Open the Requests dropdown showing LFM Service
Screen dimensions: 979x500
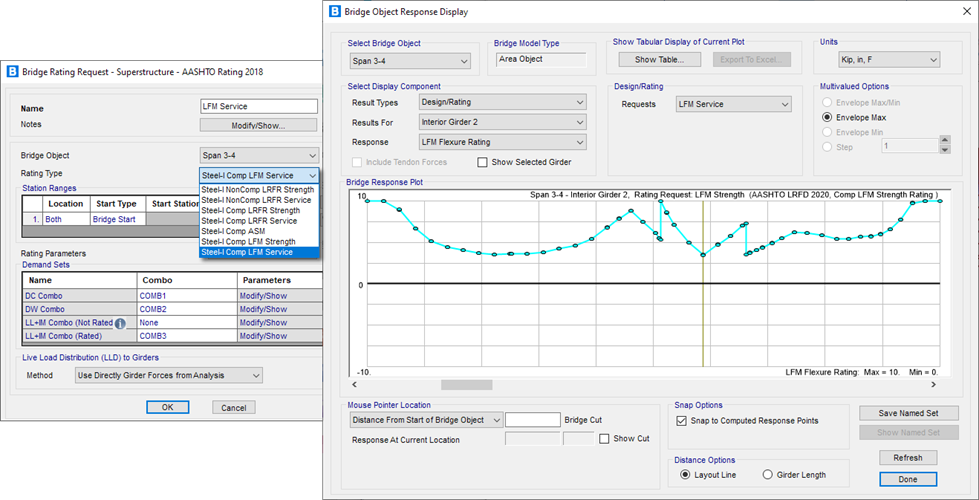[x=733, y=104]
